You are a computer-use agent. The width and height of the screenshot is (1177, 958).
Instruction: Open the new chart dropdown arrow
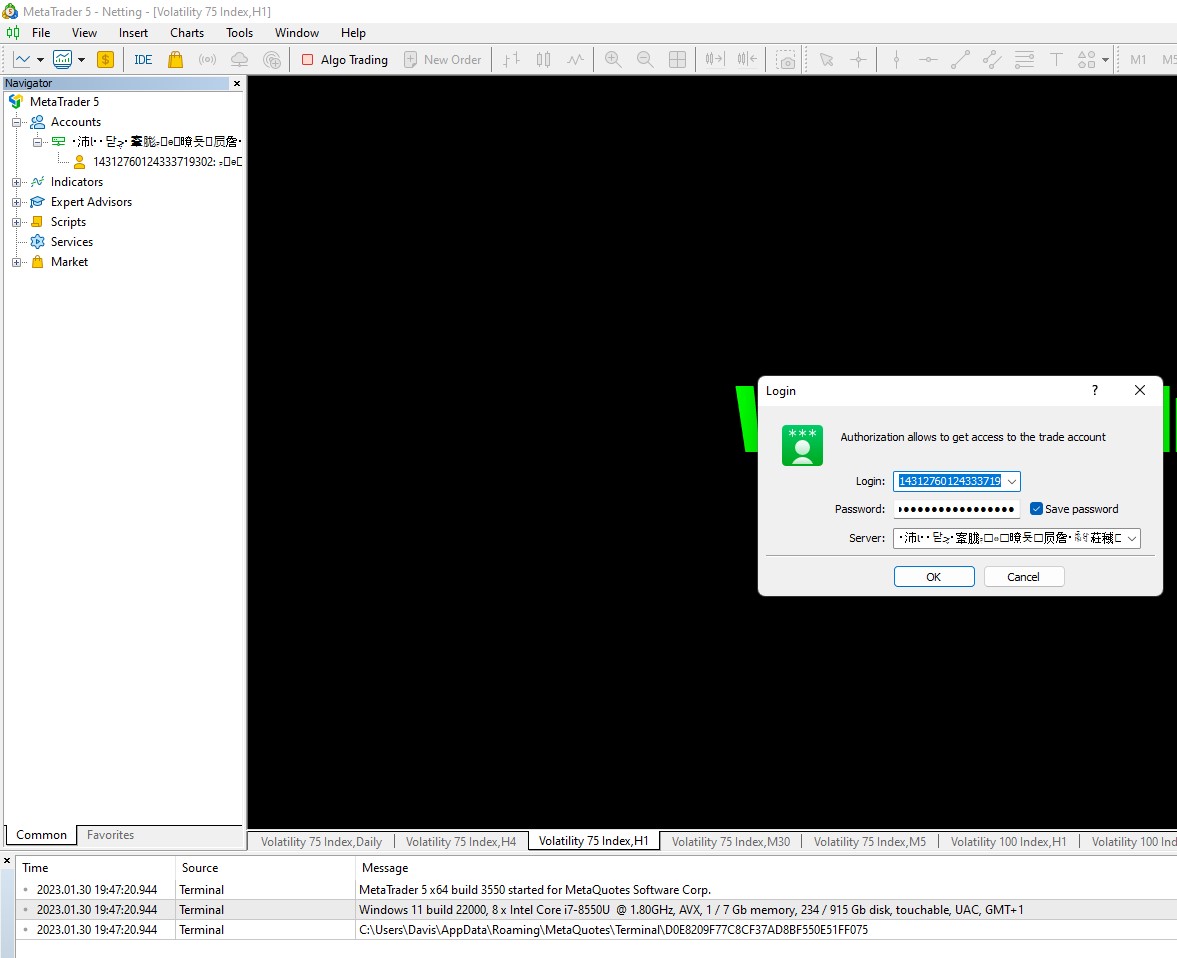(x=41, y=60)
